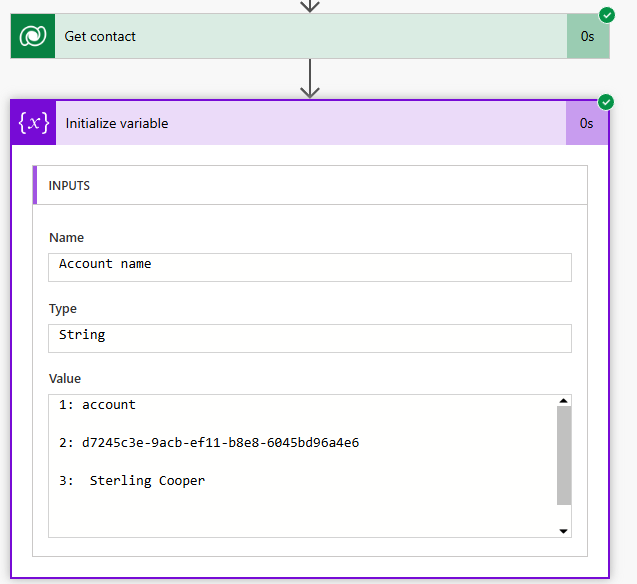Click the Name field containing Account name
Image resolution: width=637 pixels, height=584 pixels.
click(x=310, y=266)
